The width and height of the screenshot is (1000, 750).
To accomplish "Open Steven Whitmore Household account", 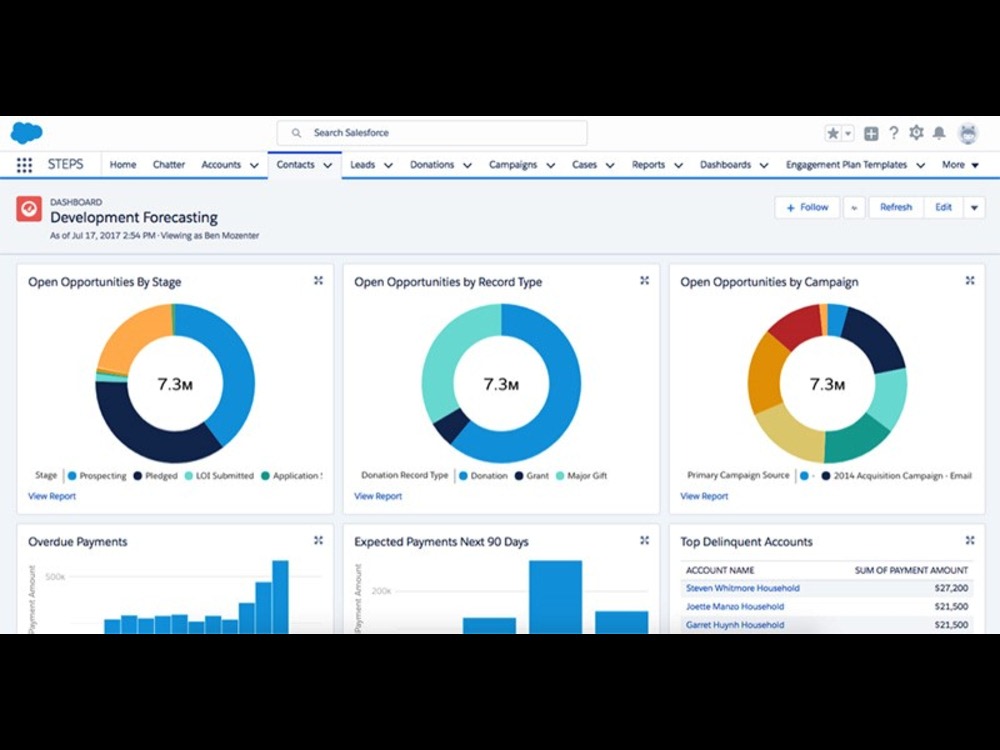I will (742, 588).
